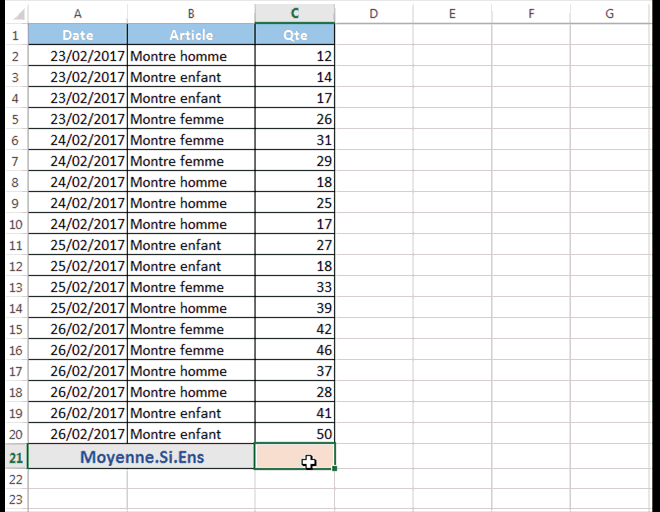
Task: Click row 21 header
Action: coord(16,457)
